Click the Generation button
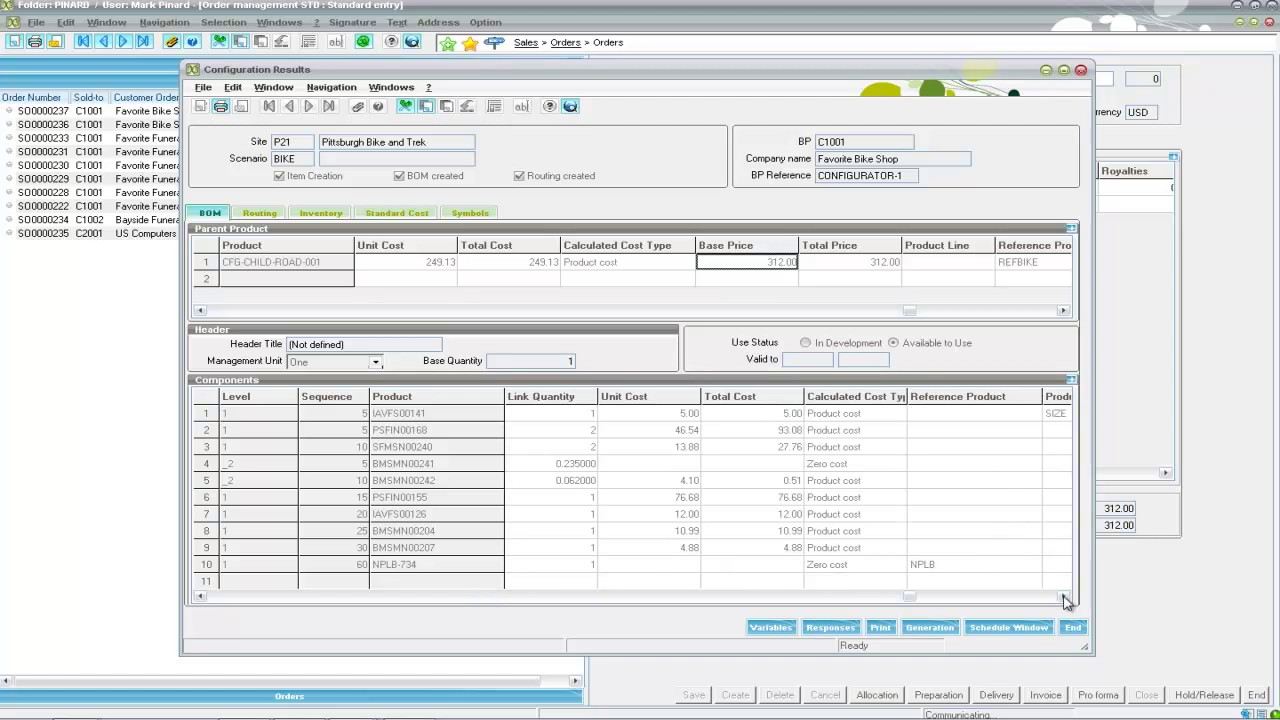The width and height of the screenshot is (1280, 720). click(930, 628)
